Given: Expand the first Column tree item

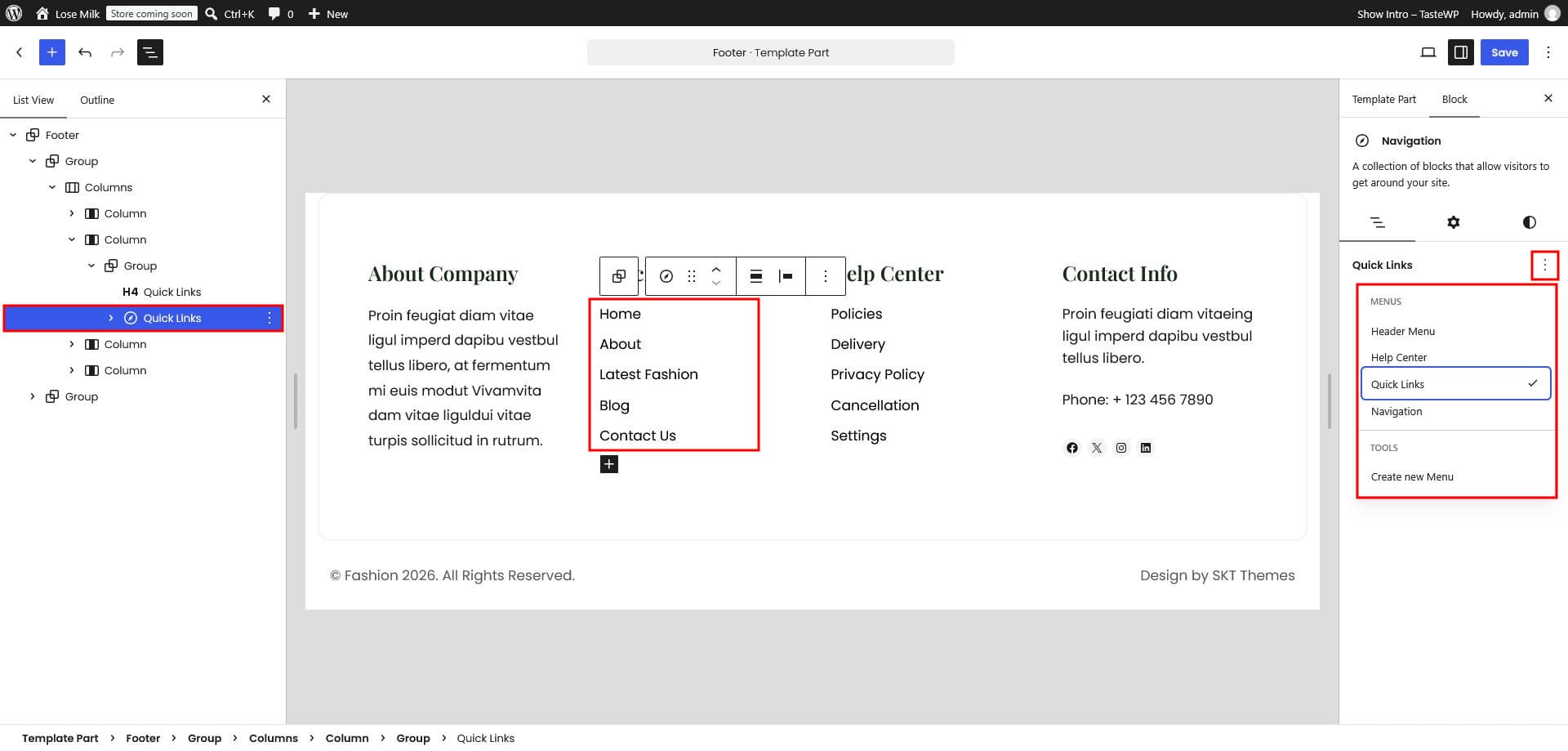Looking at the screenshot, I should tap(72, 213).
